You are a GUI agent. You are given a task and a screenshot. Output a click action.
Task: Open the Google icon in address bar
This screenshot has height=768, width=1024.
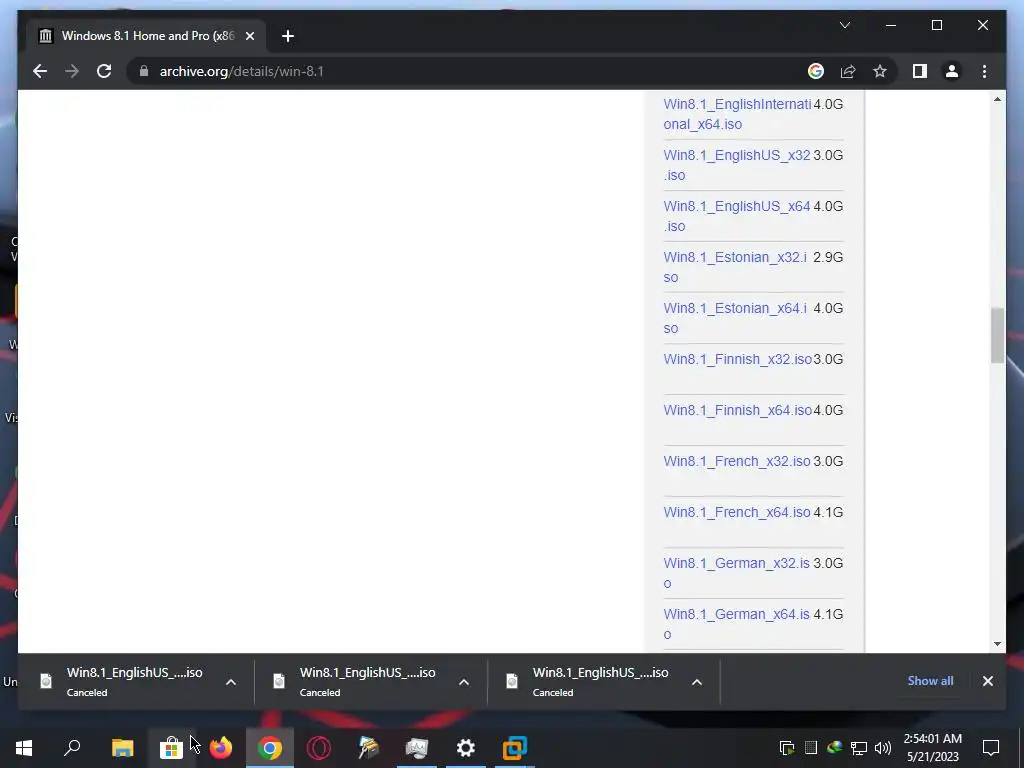(816, 71)
